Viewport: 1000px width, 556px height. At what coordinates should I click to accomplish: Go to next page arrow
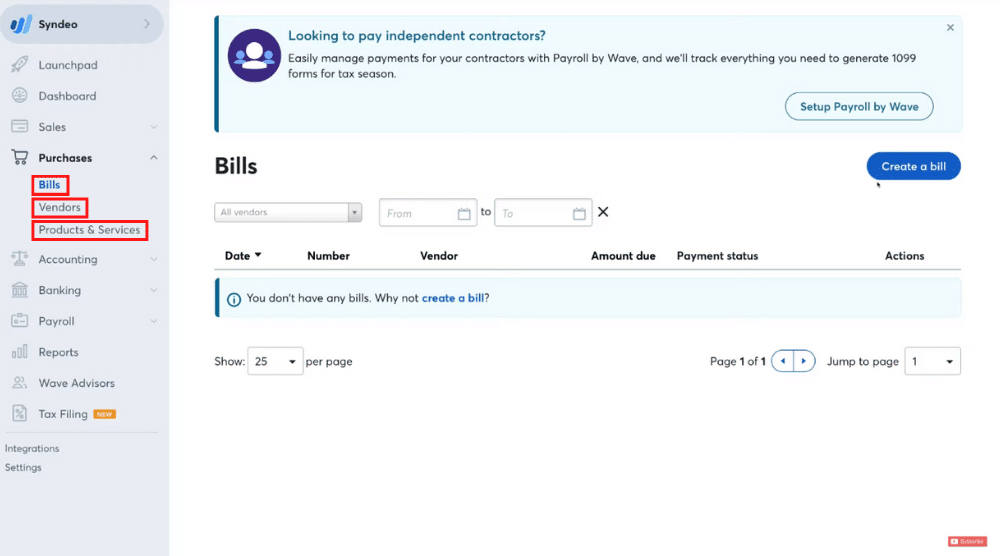pyautogui.click(x=804, y=361)
